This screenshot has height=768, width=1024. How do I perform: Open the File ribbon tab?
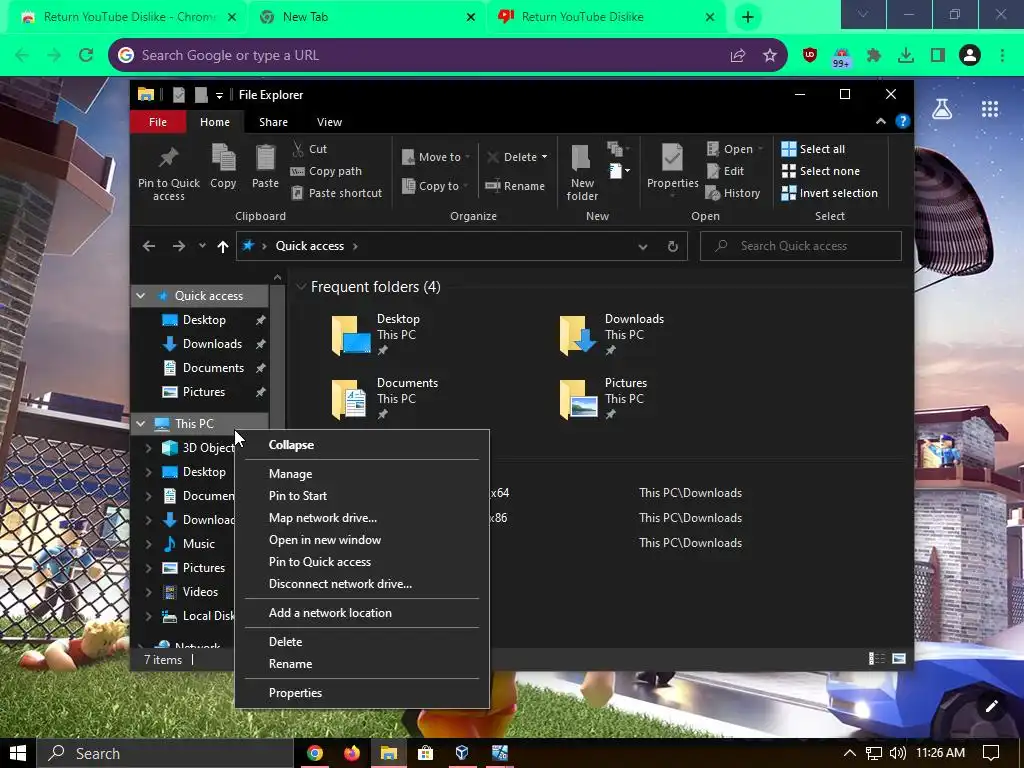157,122
